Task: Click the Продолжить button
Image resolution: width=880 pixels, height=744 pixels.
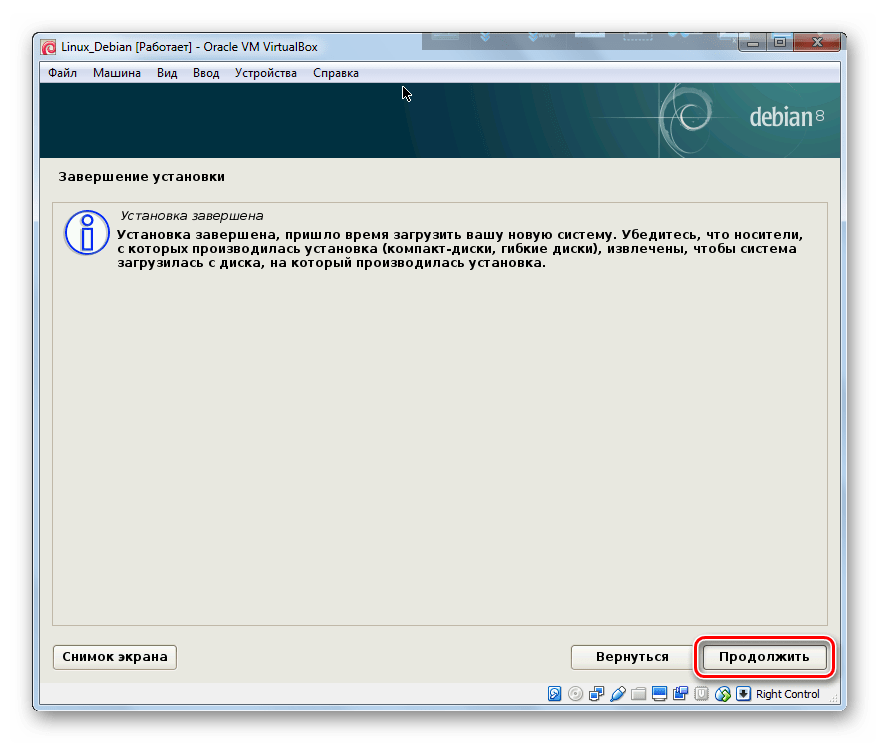Action: (764, 657)
